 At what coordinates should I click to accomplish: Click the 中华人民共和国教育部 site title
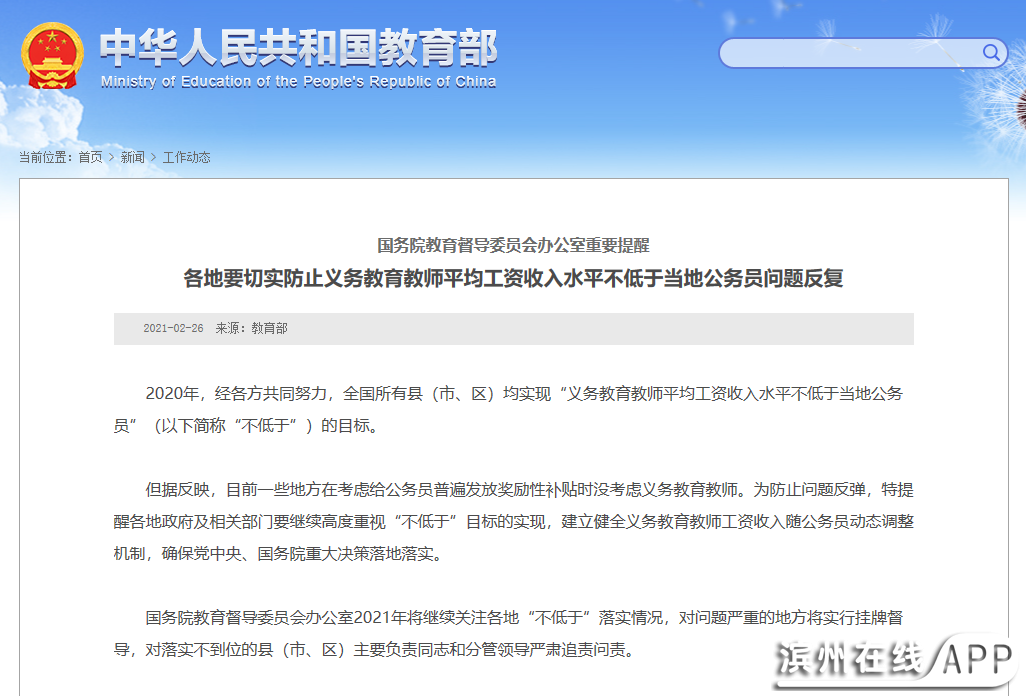pyautogui.click(x=298, y=47)
